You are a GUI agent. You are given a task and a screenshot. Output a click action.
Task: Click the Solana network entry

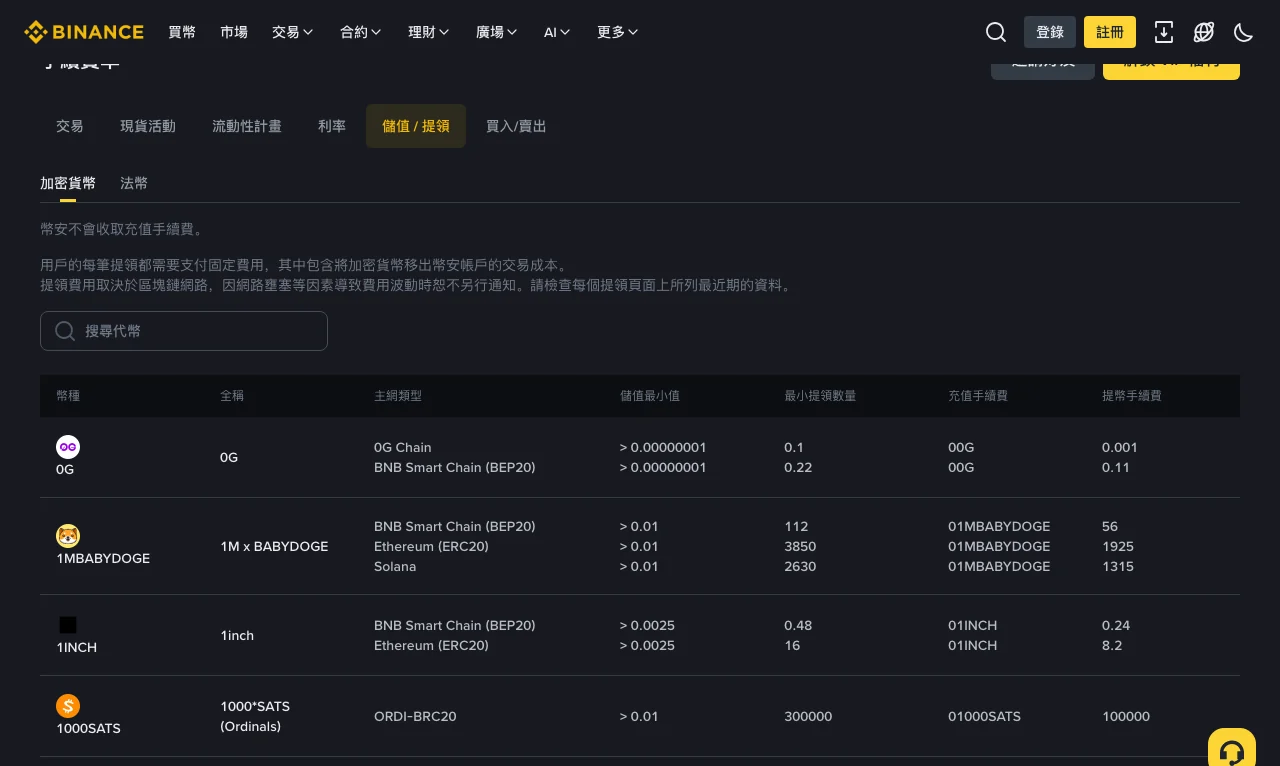tap(395, 566)
